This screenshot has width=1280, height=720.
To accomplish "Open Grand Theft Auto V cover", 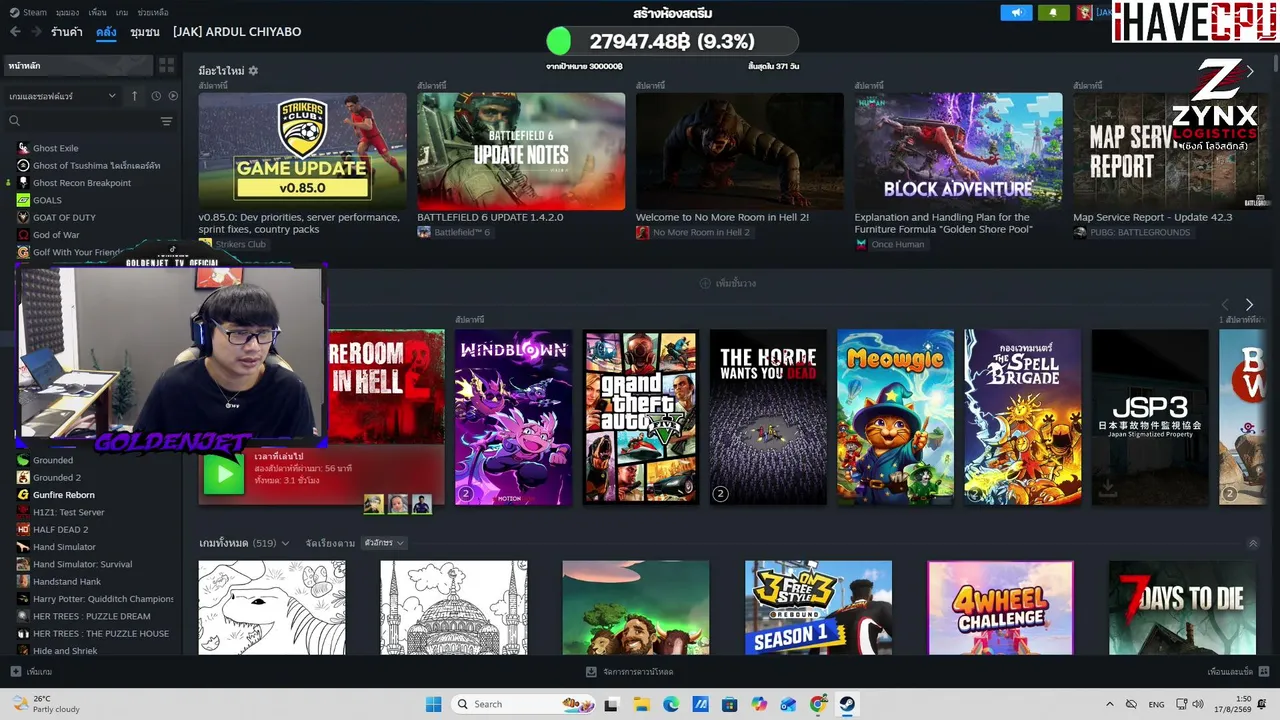I will tap(640, 417).
